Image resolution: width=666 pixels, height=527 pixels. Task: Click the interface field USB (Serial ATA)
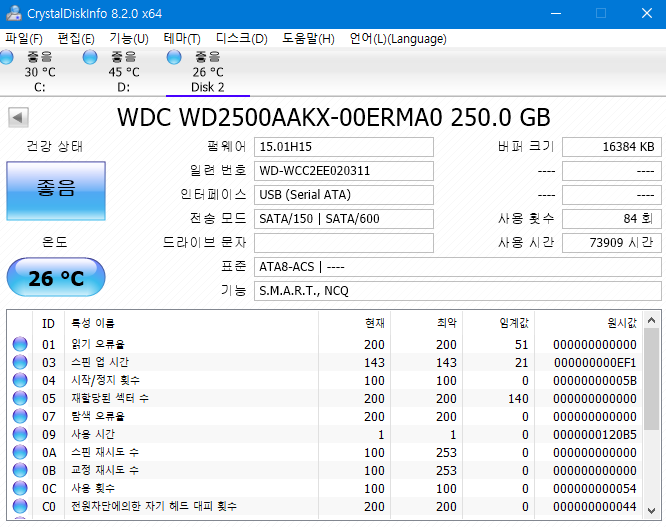click(344, 195)
